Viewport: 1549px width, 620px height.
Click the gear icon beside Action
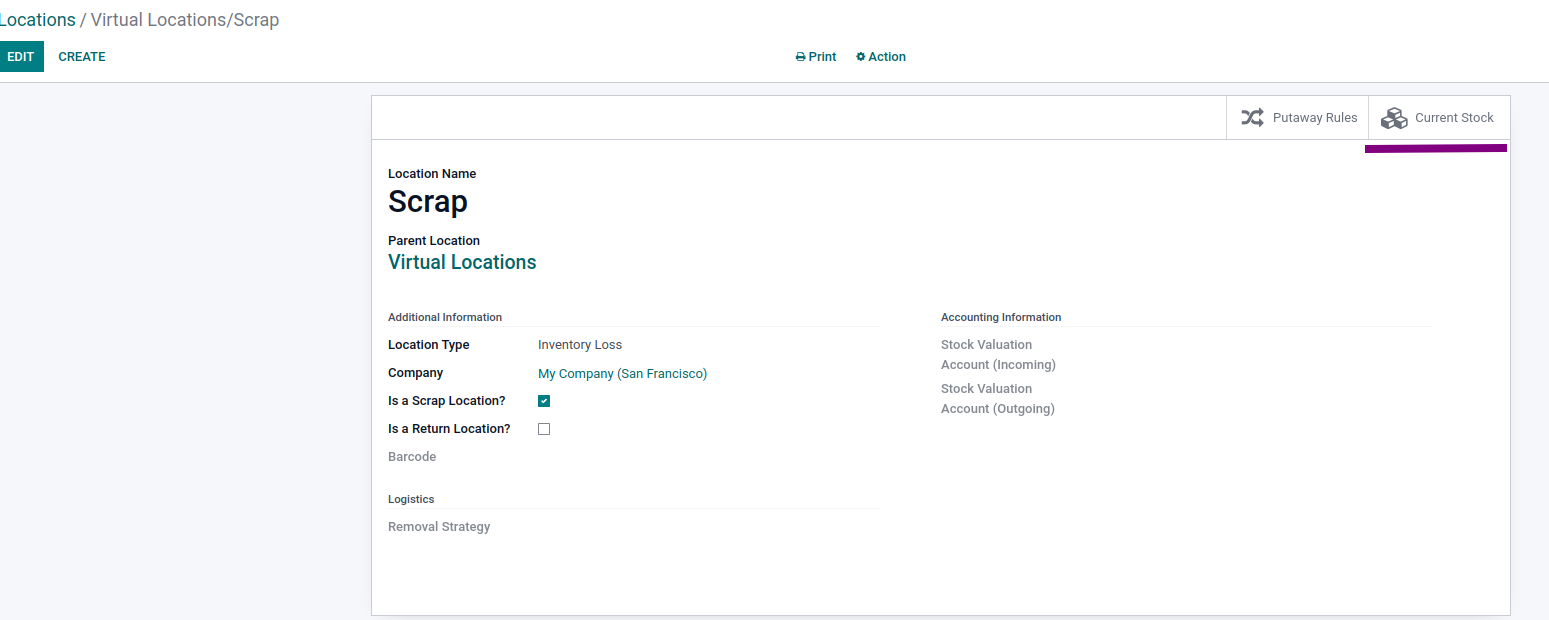click(861, 57)
